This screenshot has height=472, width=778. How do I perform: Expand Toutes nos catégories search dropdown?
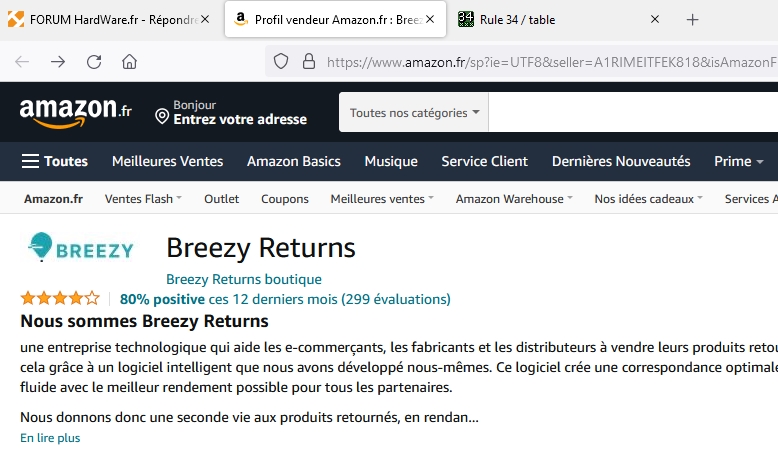[414, 113]
